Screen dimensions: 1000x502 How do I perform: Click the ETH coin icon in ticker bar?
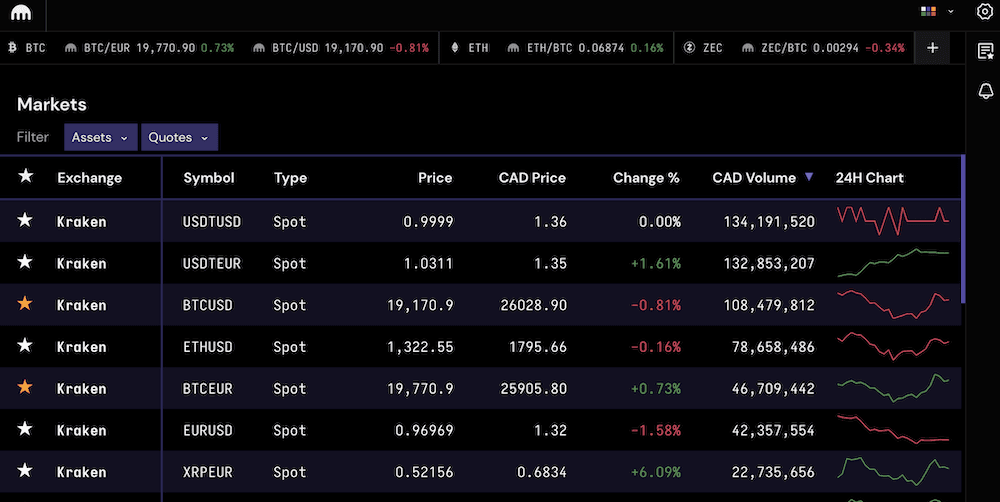[455, 48]
